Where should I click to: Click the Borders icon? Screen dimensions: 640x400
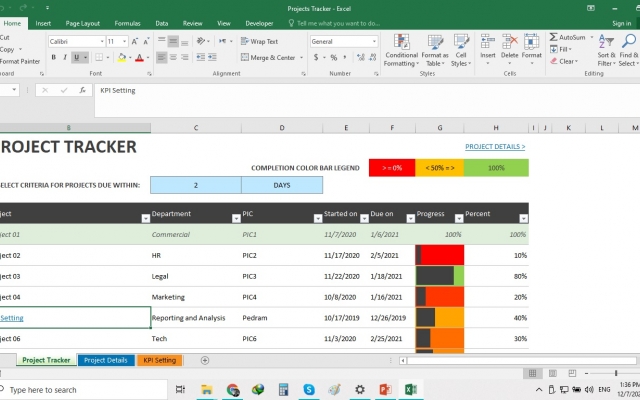(99, 58)
